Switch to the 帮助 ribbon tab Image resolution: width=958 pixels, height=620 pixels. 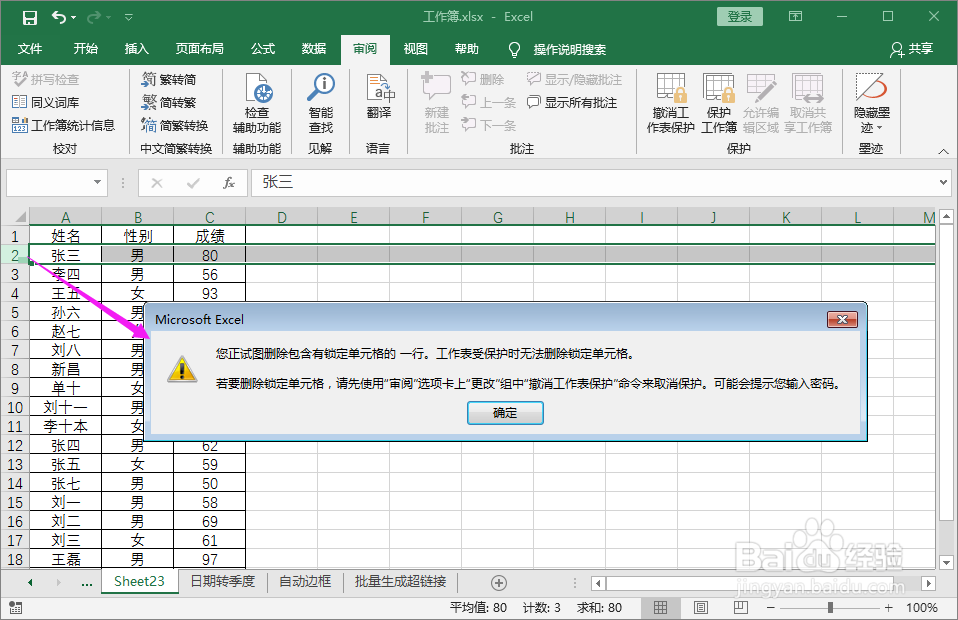[467, 49]
